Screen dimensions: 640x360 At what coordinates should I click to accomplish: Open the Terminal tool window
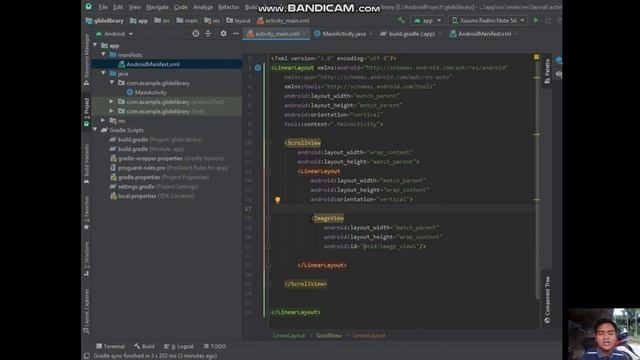pos(111,346)
